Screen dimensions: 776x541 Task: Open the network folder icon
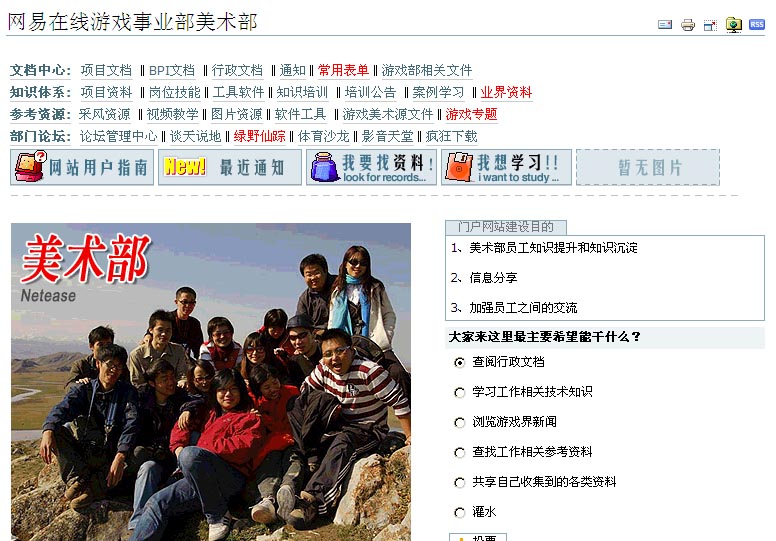pos(733,25)
